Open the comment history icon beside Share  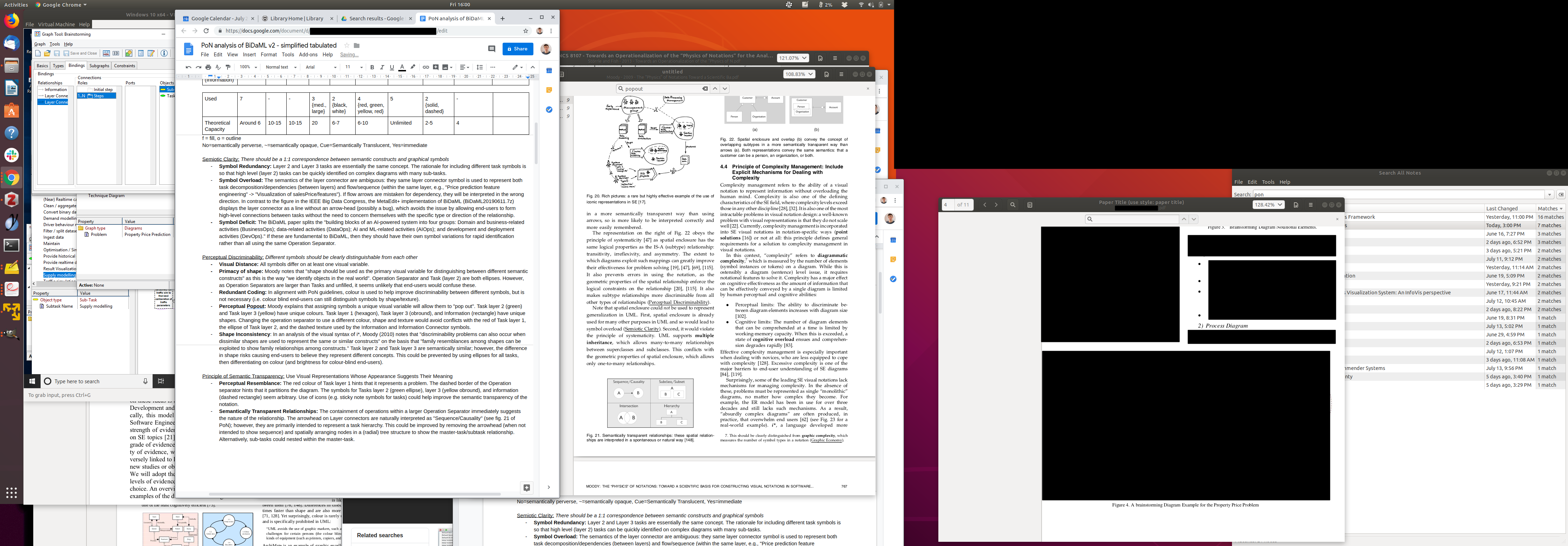491,49
